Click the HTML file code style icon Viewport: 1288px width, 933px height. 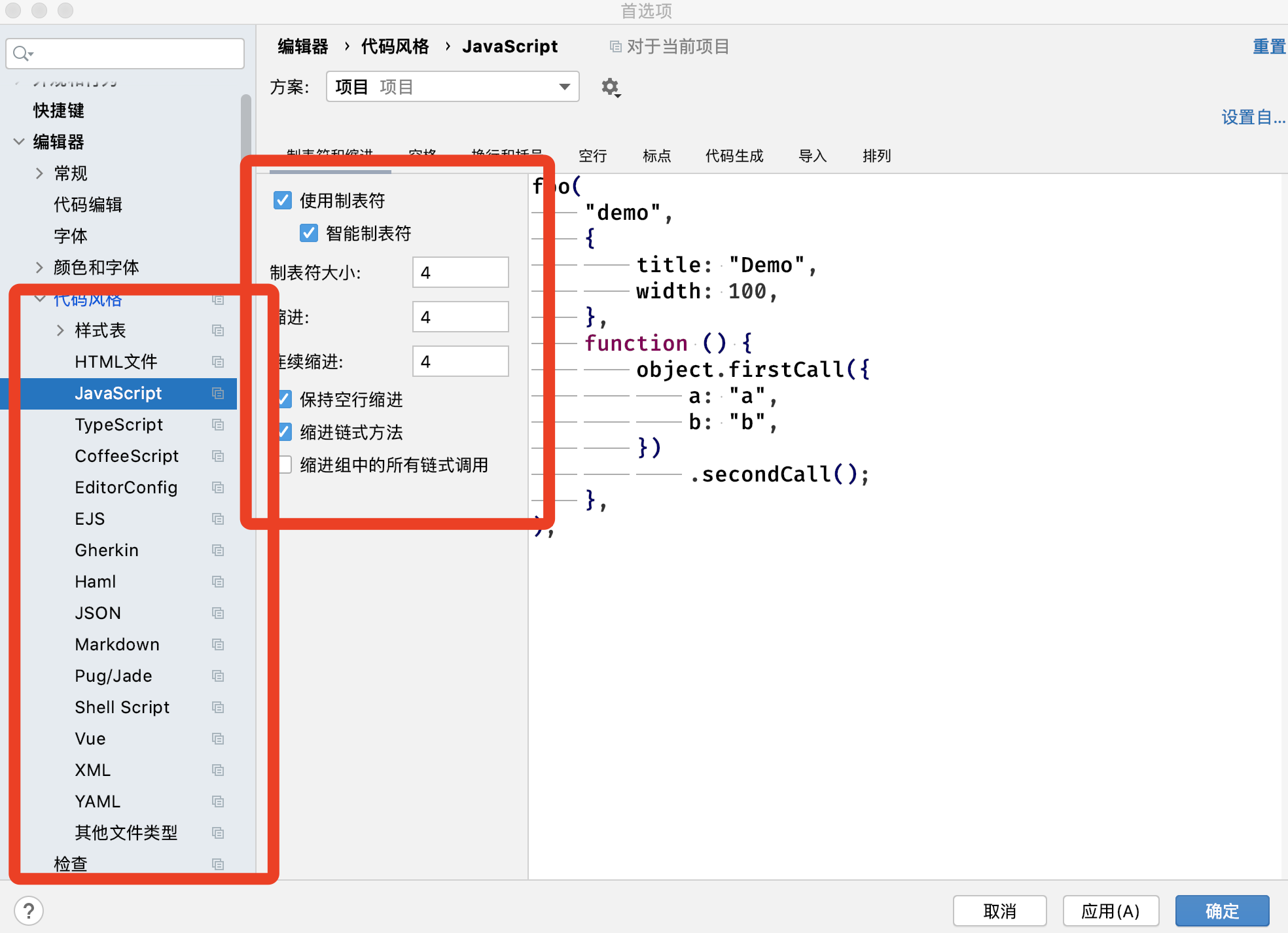(x=219, y=362)
